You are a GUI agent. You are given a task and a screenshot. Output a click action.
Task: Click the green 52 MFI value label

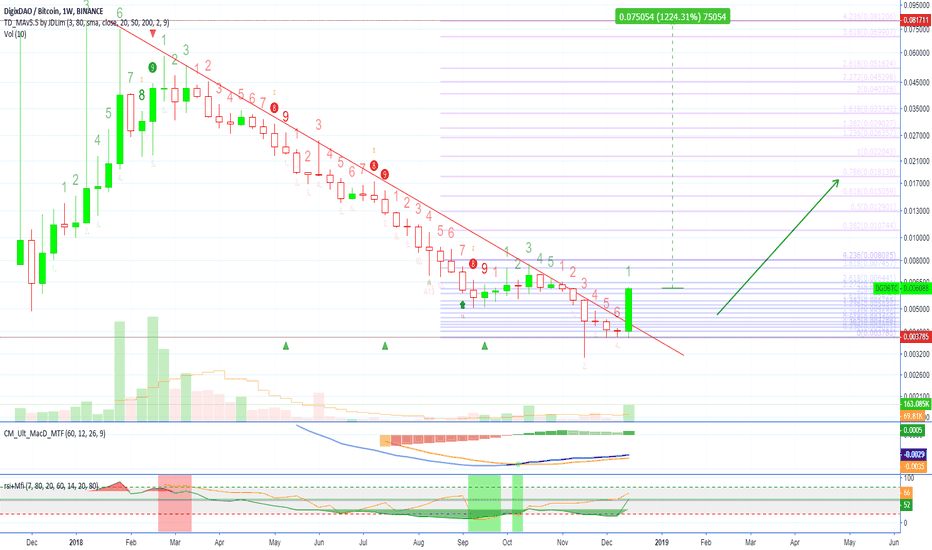pyautogui.click(x=906, y=505)
